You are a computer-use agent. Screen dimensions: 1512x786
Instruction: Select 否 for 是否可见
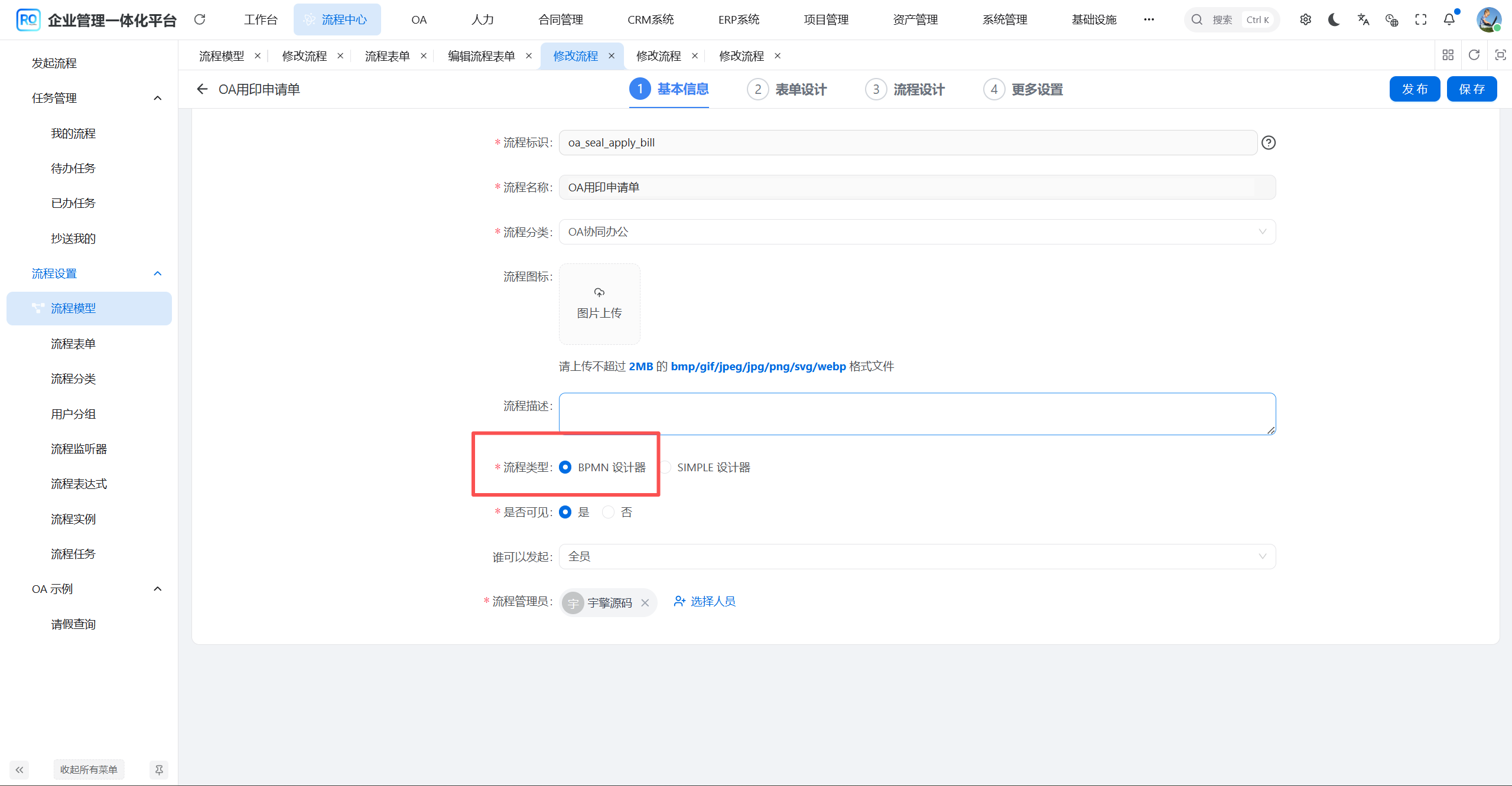pyautogui.click(x=608, y=512)
